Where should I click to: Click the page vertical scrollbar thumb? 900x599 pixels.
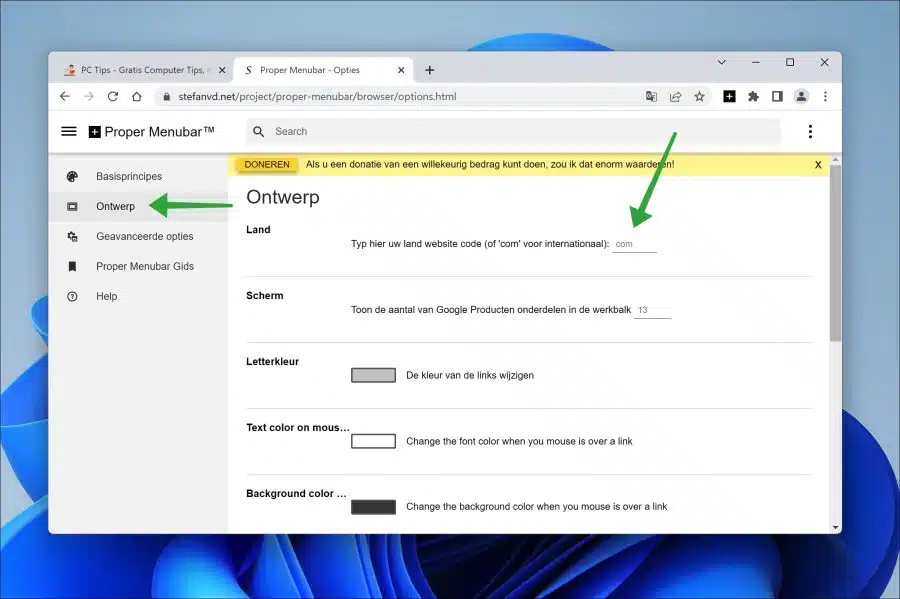pyautogui.click(x=835, y=252)
